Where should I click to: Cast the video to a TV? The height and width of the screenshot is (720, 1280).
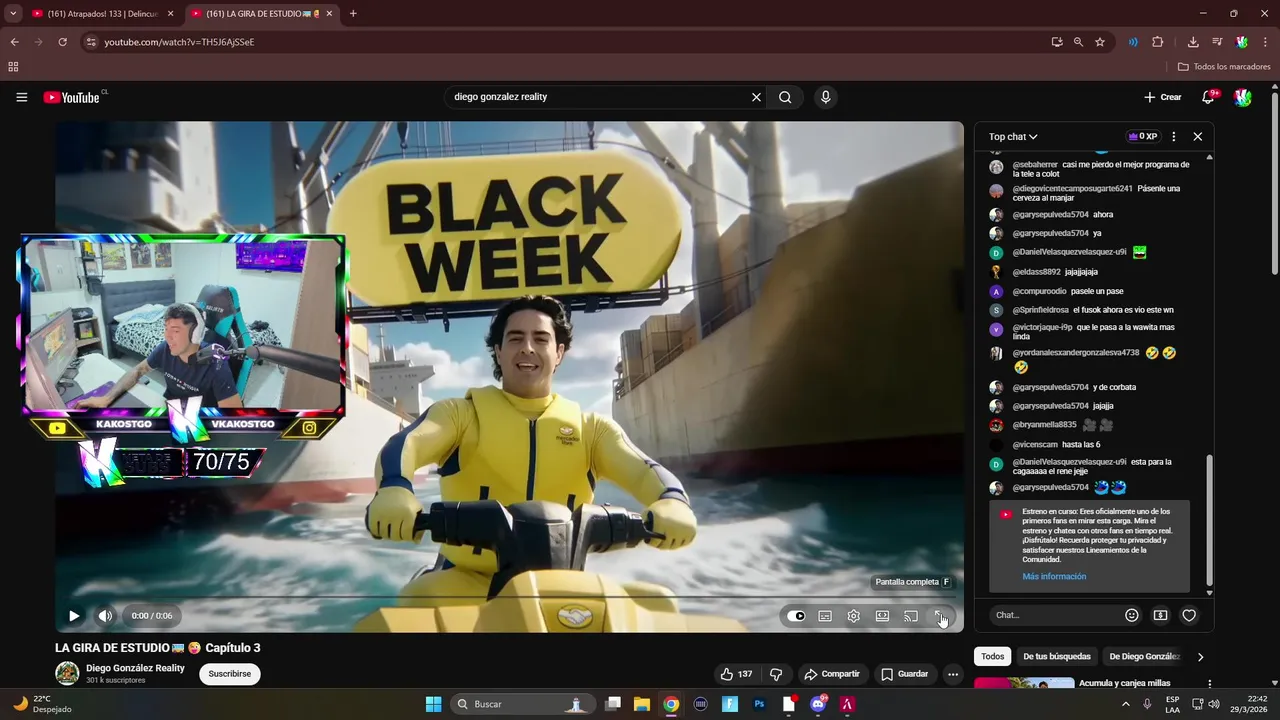(x=911, y=616)
